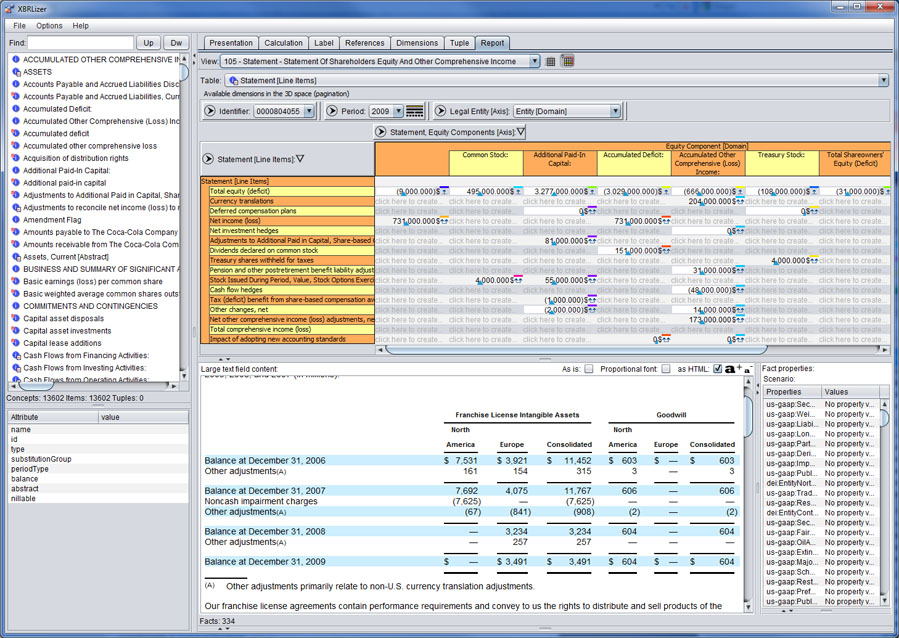Click the triangle after Statement, Equity Components [Axis]

click(x=521, y=132)
